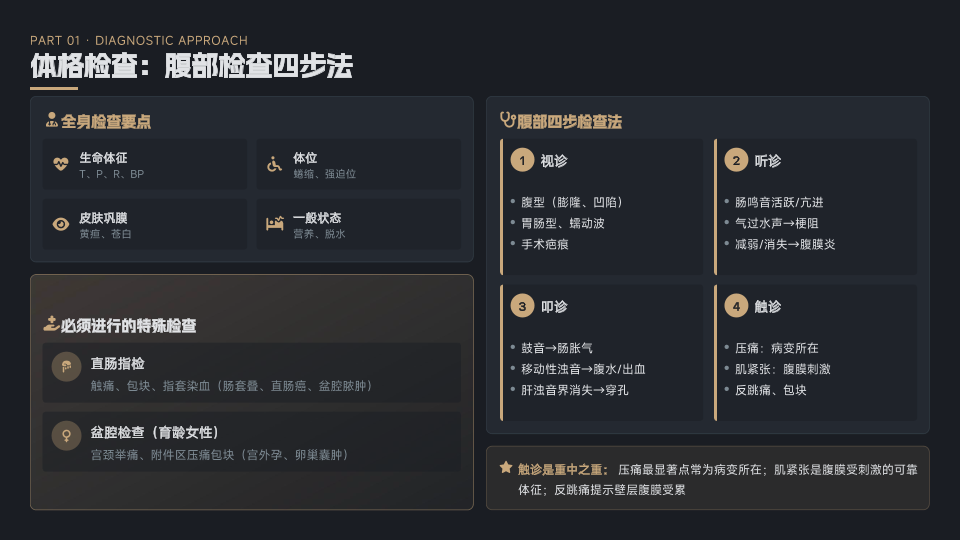960x540 pixels.
Task: Click the 全身检查要点 section heading
Action: pos(106,122)
